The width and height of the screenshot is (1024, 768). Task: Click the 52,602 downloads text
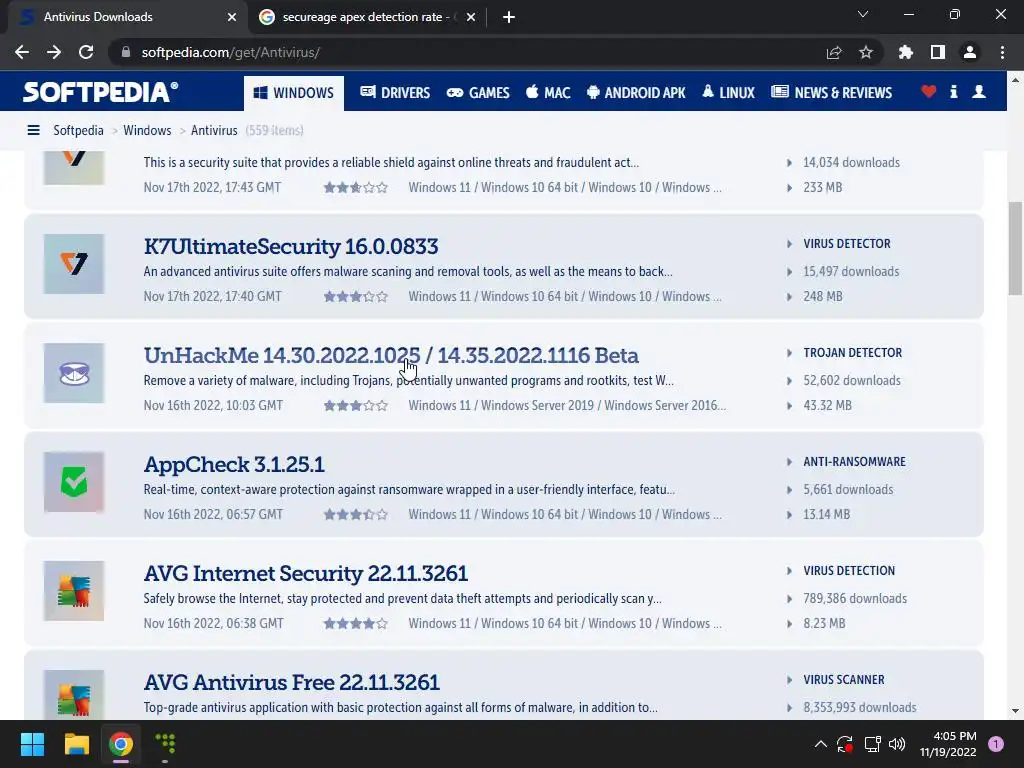coord(852,381)
